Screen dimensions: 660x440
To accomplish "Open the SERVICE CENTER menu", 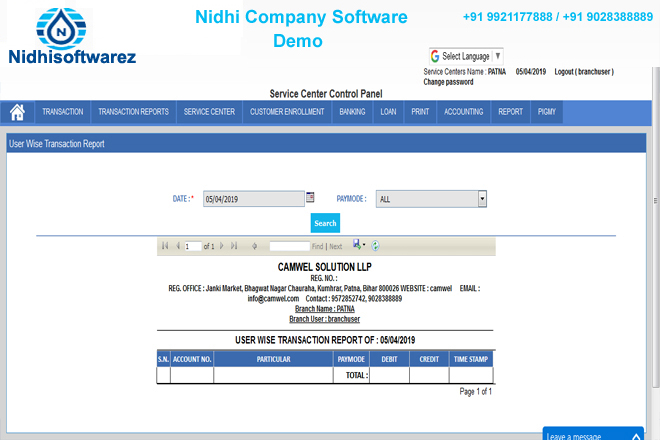I will [x=209, y=112].
